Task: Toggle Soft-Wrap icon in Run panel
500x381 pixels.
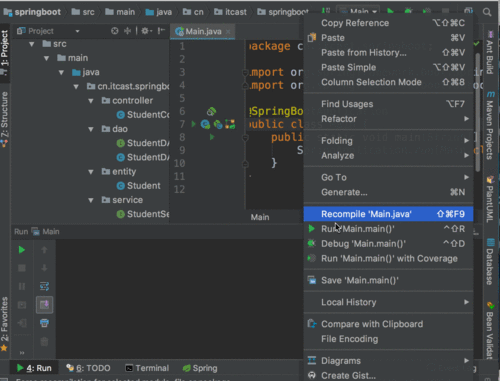Action: click(x=44, y=286)
